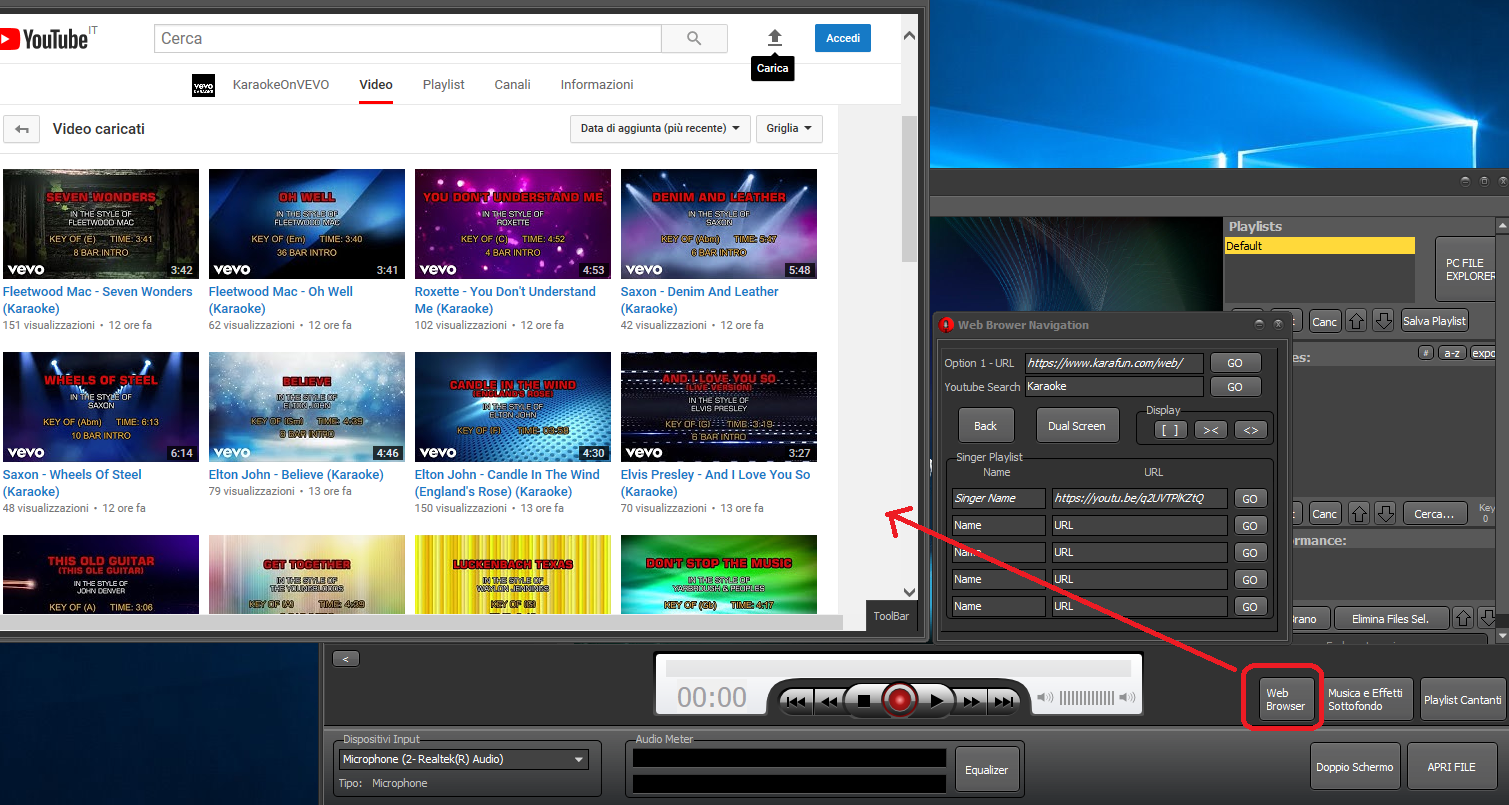
Task: Expand the Griglia view dropdown
Action: 789,128
